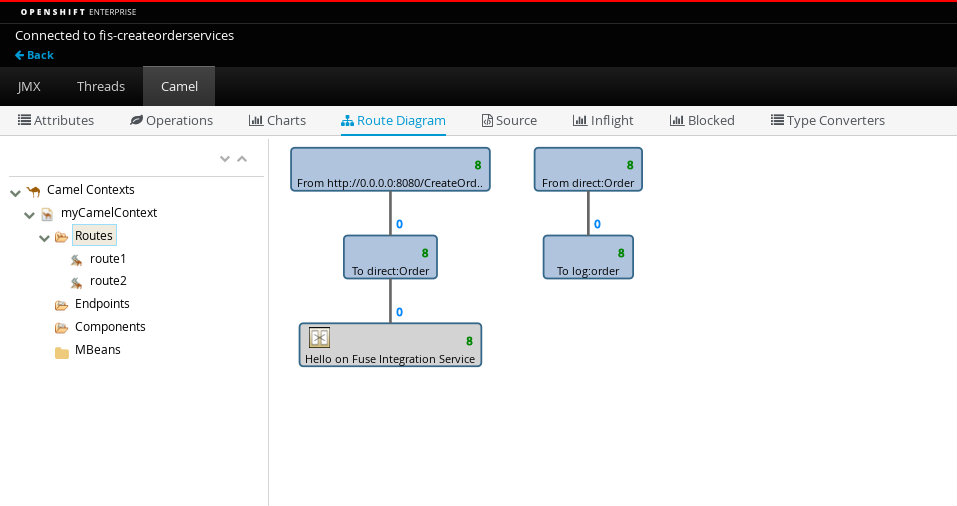
Task: Click the Blocked bar chart icon
Action: (677, 120)
